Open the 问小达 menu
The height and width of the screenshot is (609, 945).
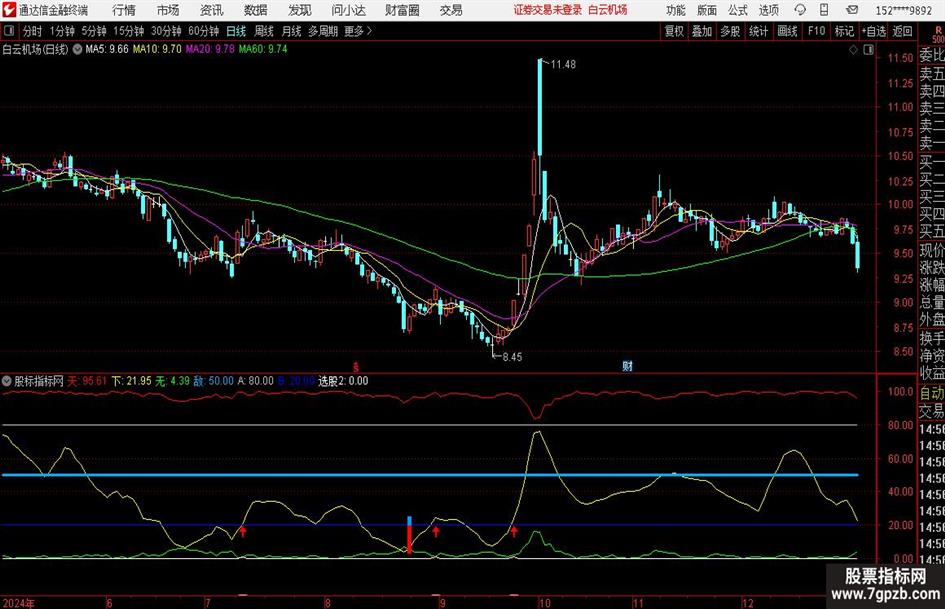[x=348, y=10]
